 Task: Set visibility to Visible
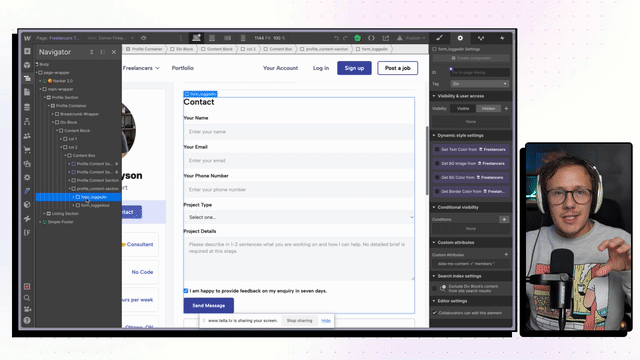pyautogui.click(x=463, y=109)
